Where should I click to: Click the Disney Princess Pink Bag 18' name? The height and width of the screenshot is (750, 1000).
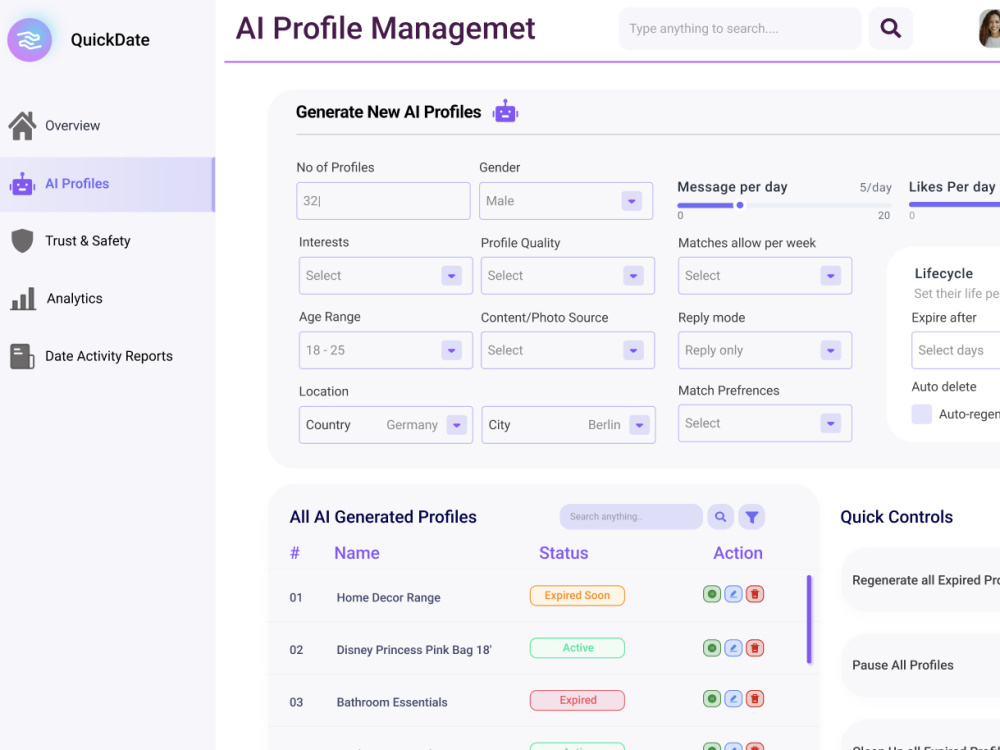coord(414,650)
